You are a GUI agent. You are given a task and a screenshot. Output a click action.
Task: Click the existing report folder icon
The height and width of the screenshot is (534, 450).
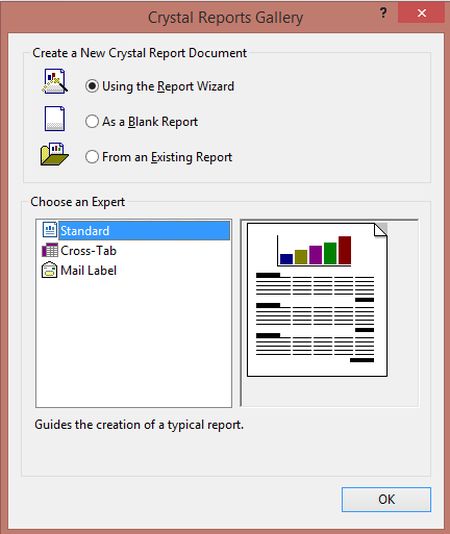[55, 154]
